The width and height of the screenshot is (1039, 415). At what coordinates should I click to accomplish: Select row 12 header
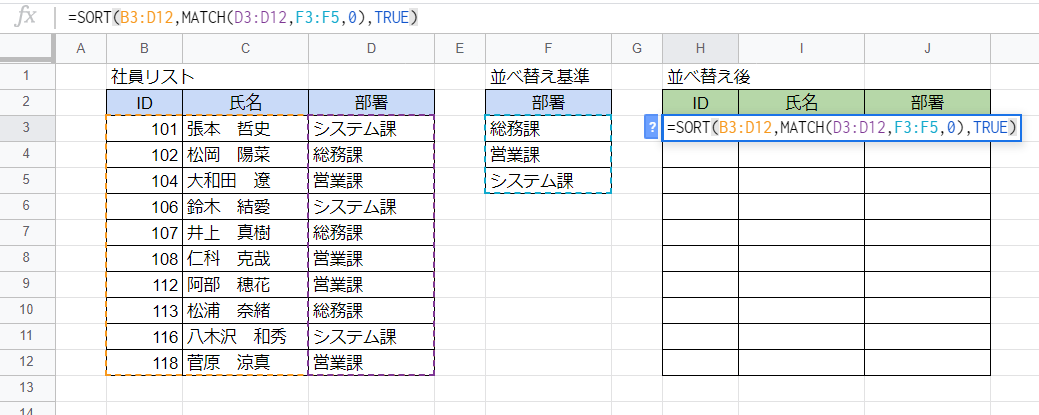(x=27, y=363)
